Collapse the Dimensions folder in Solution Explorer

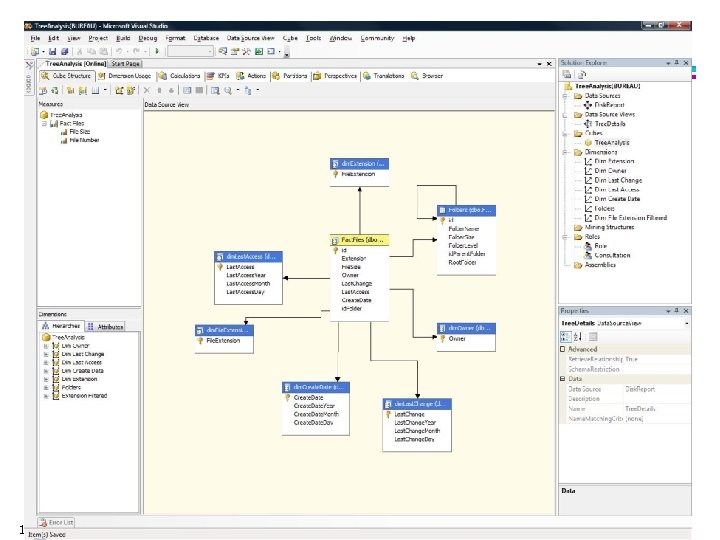[566, 152]
